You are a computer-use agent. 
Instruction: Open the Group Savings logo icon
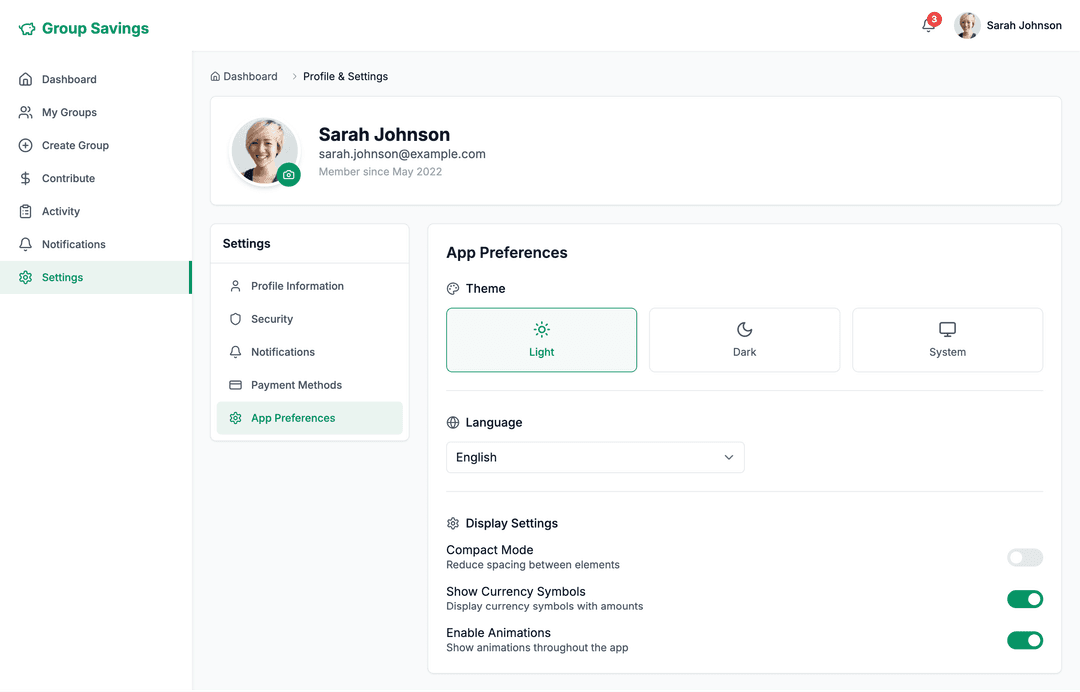click(x=24, y=28)
